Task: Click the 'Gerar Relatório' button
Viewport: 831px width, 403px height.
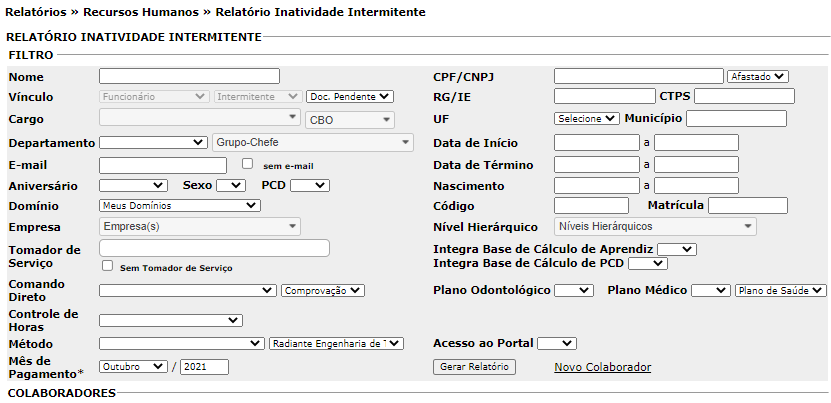Action: point(475,367)
